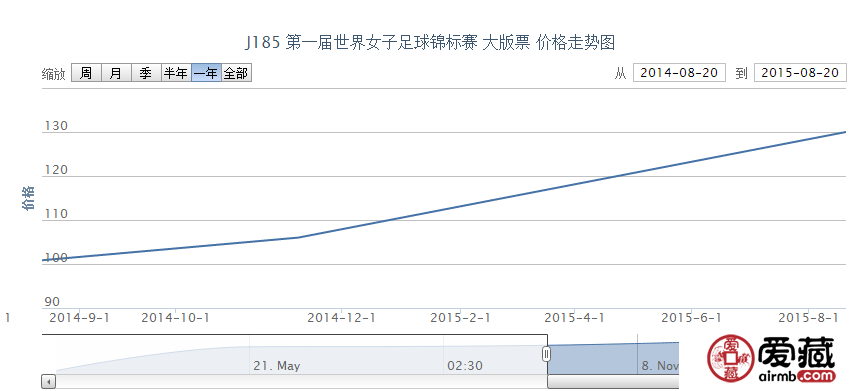Click the 缩放 zoom label
The height and width of the screenshot is (391, 864).
53,74
